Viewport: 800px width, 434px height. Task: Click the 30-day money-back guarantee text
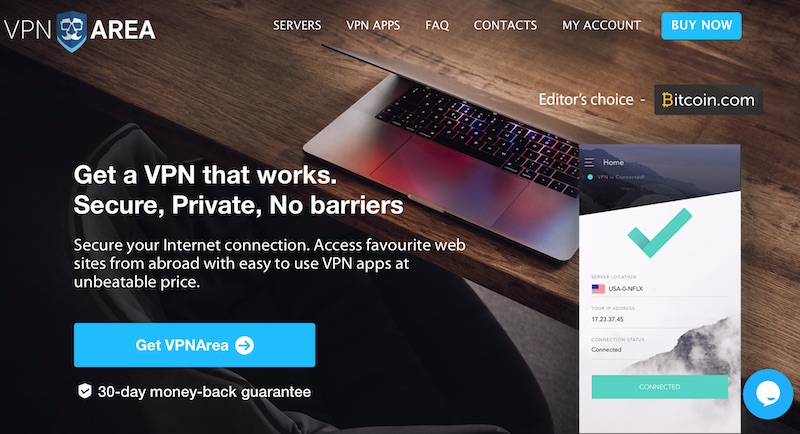click(x=204, y=392)
